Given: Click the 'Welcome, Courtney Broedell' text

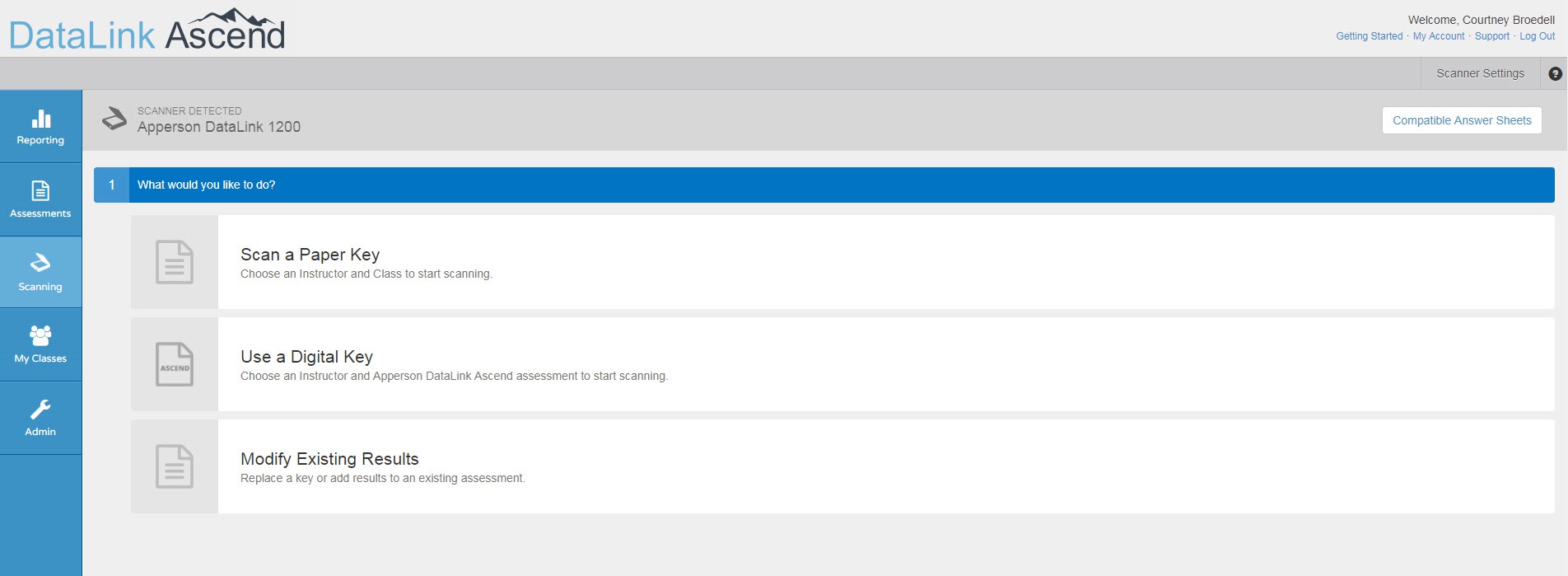Looking at the screenshot, I should point(1482,20).
